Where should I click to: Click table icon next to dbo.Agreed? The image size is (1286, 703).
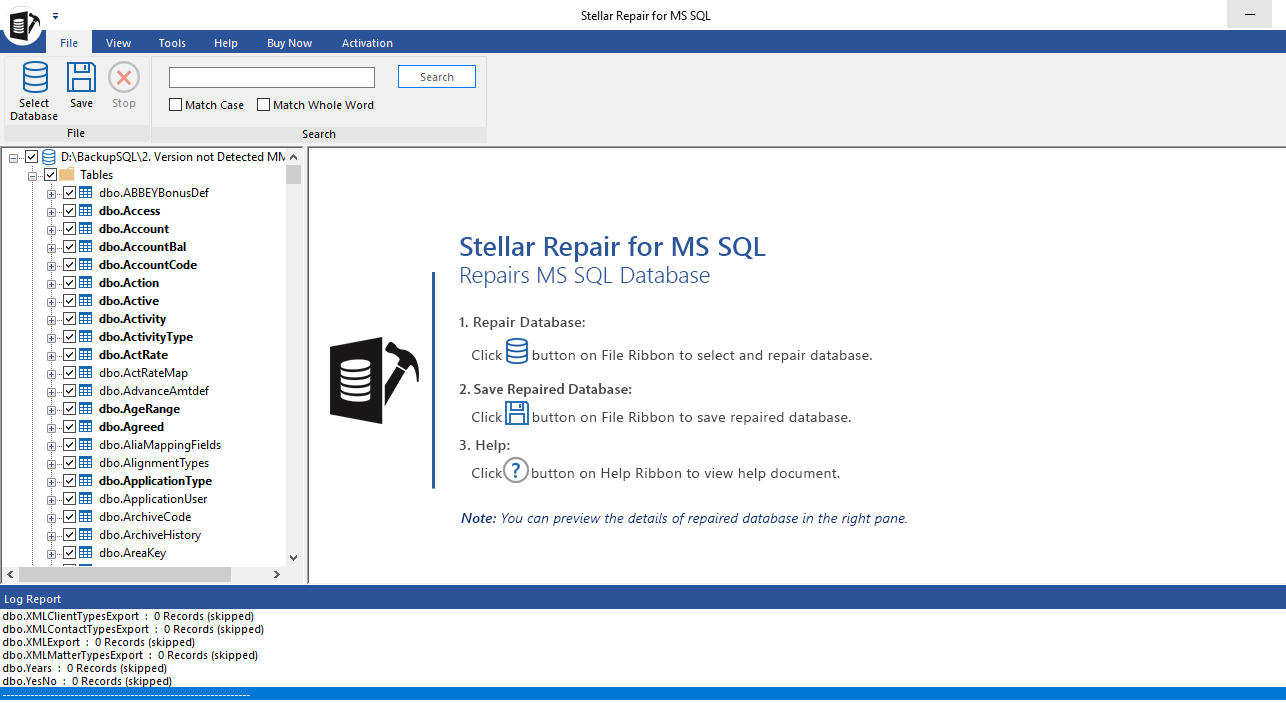click(x=86, y=427)
